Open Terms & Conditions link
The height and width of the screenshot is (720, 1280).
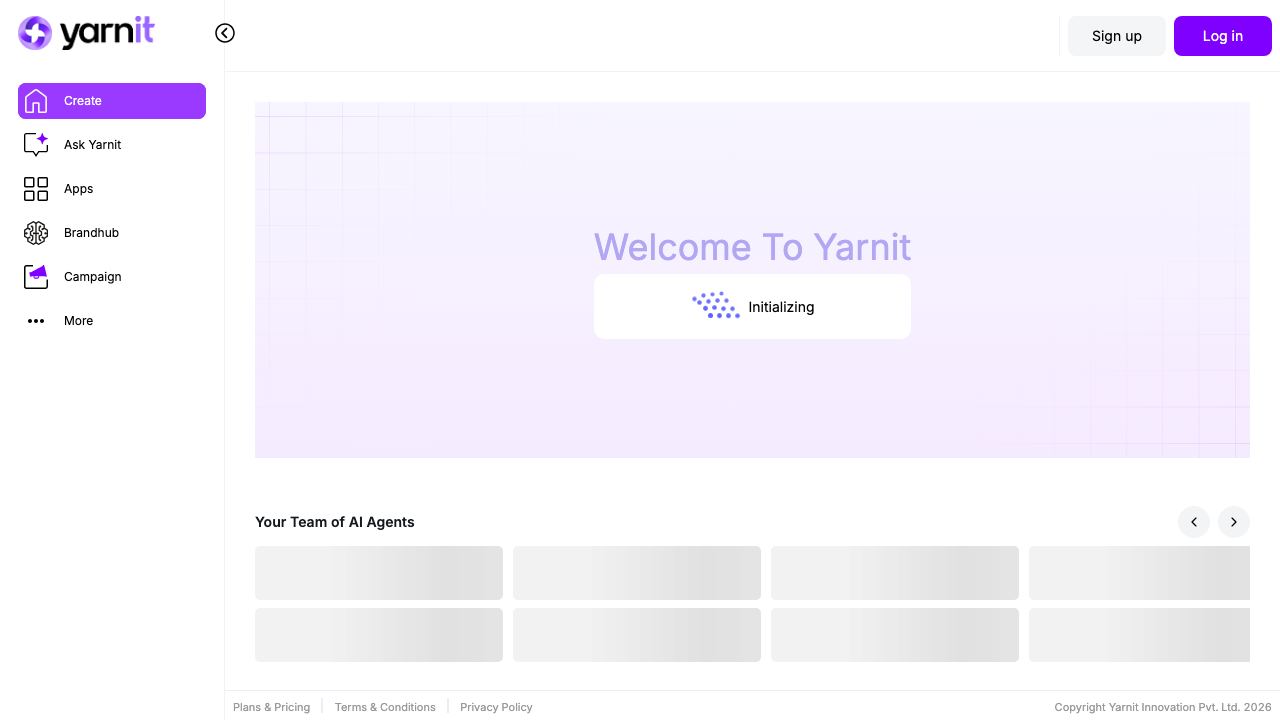[x=385, y=707]
